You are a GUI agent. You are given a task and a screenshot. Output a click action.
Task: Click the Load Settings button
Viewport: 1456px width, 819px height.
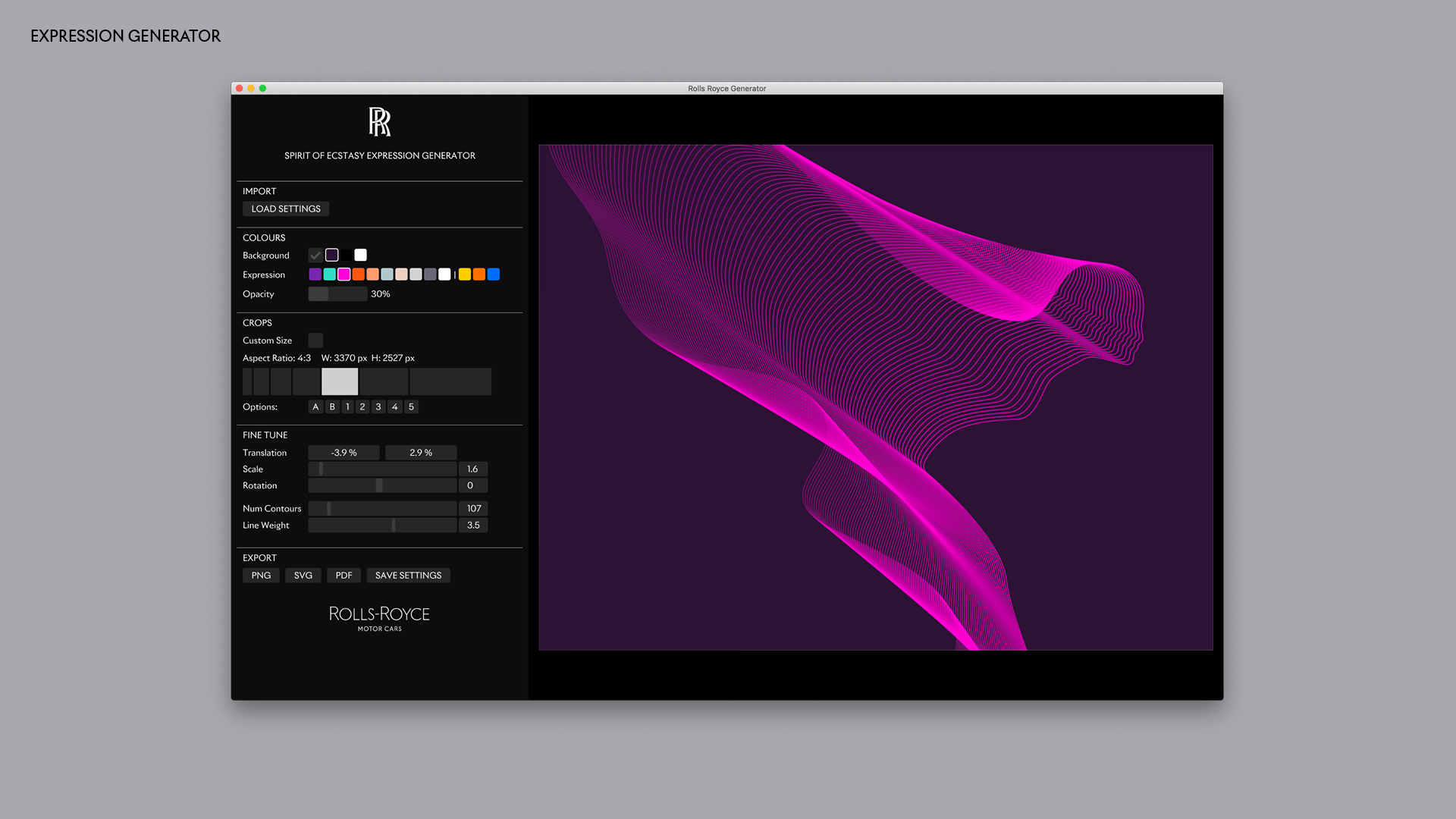coord(286,209)
